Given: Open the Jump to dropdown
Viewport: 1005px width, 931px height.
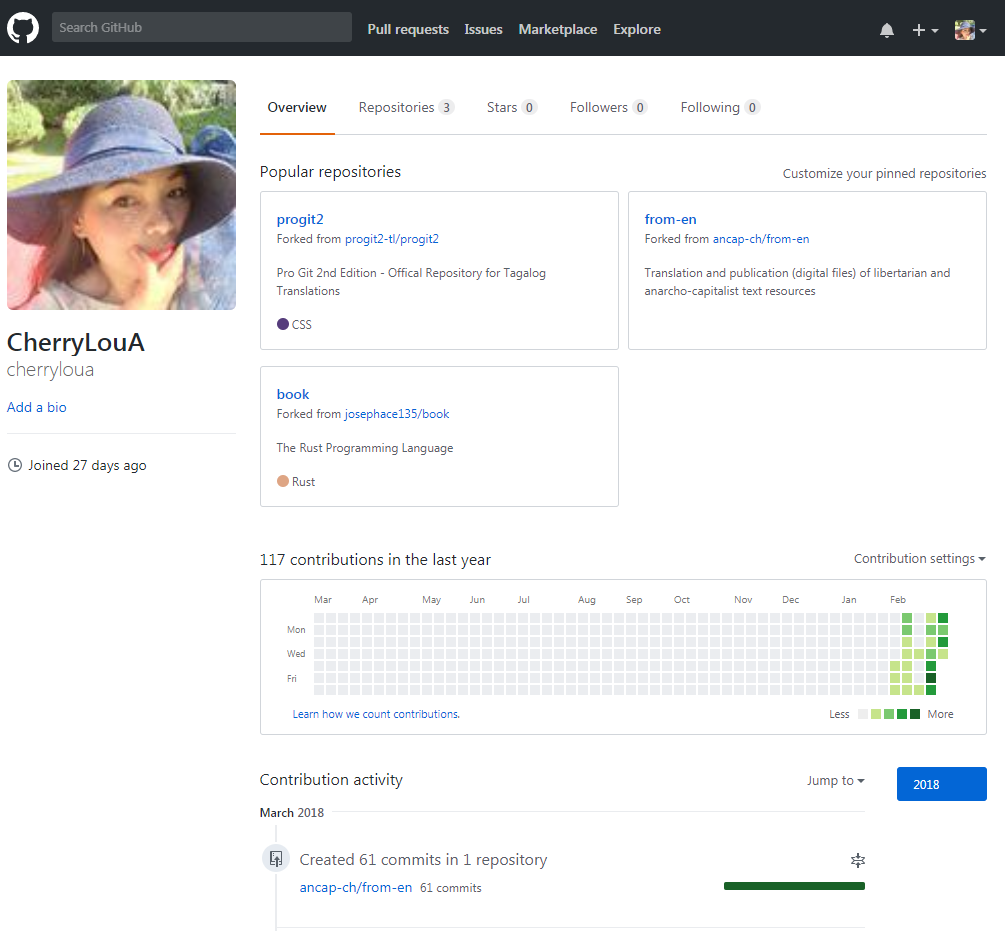Looking at the screenshot, I should [836, 780].
